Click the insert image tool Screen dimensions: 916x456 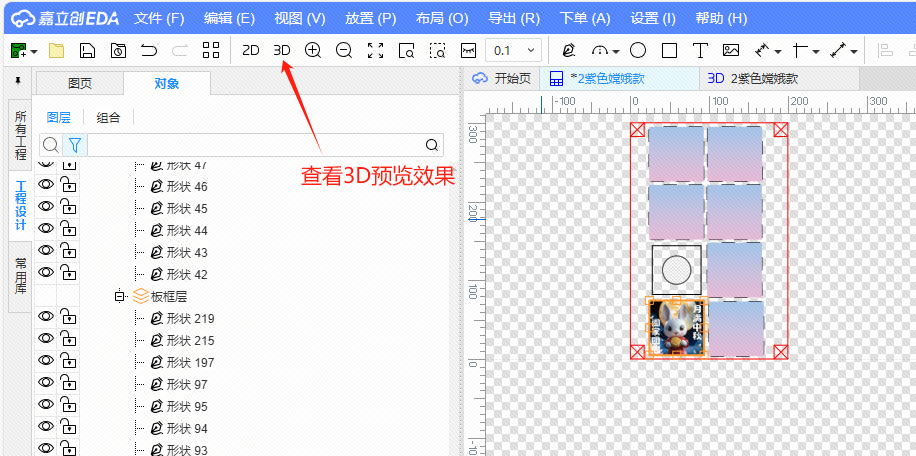click(731, 50)
